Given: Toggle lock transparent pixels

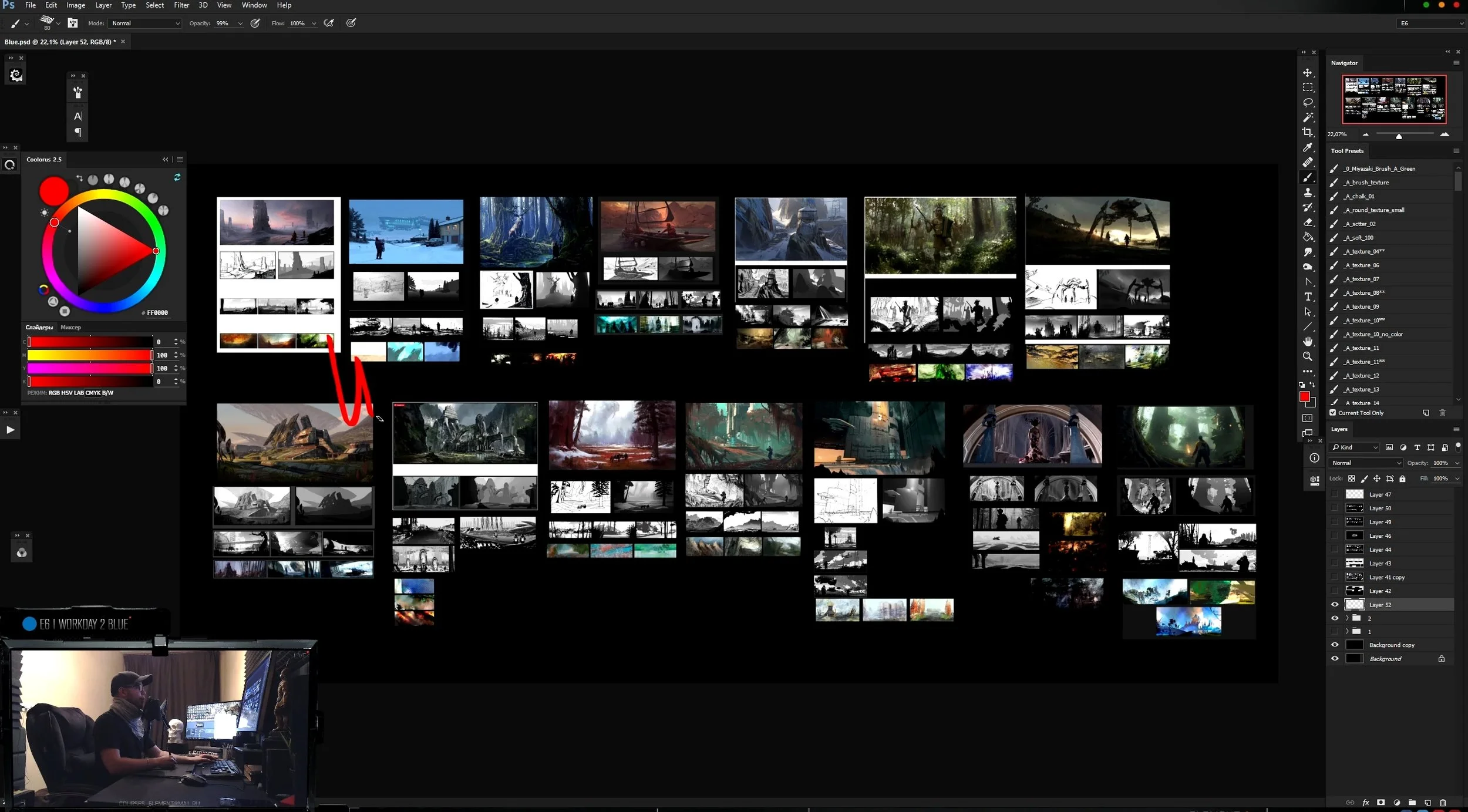Looking at the screenshot, I should click(x=1352, y=479).
